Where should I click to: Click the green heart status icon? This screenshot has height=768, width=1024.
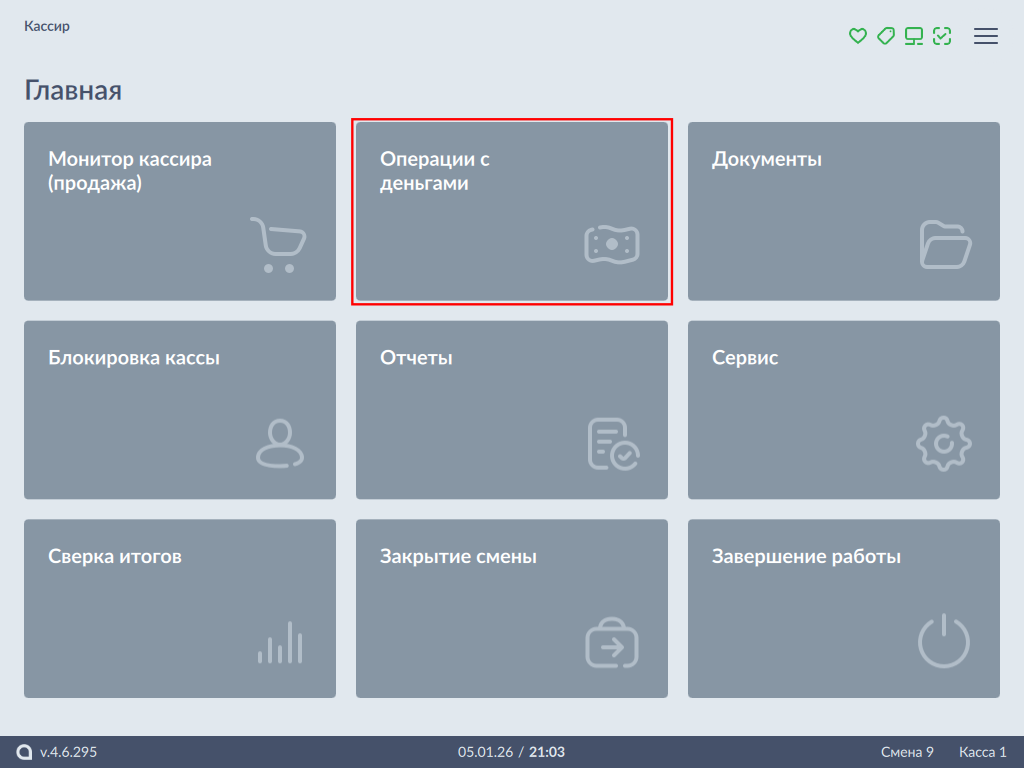click(x=857, y=36)
